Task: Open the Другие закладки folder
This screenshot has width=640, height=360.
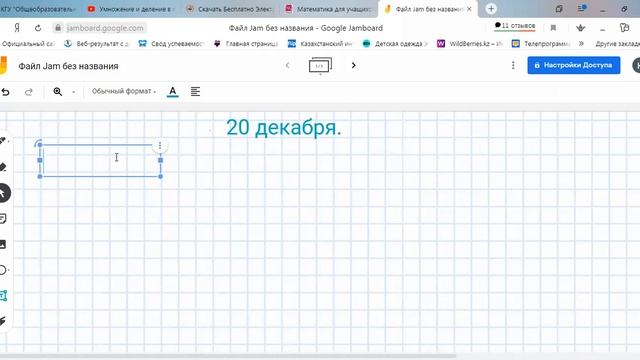Action: [x=617, y=44]
